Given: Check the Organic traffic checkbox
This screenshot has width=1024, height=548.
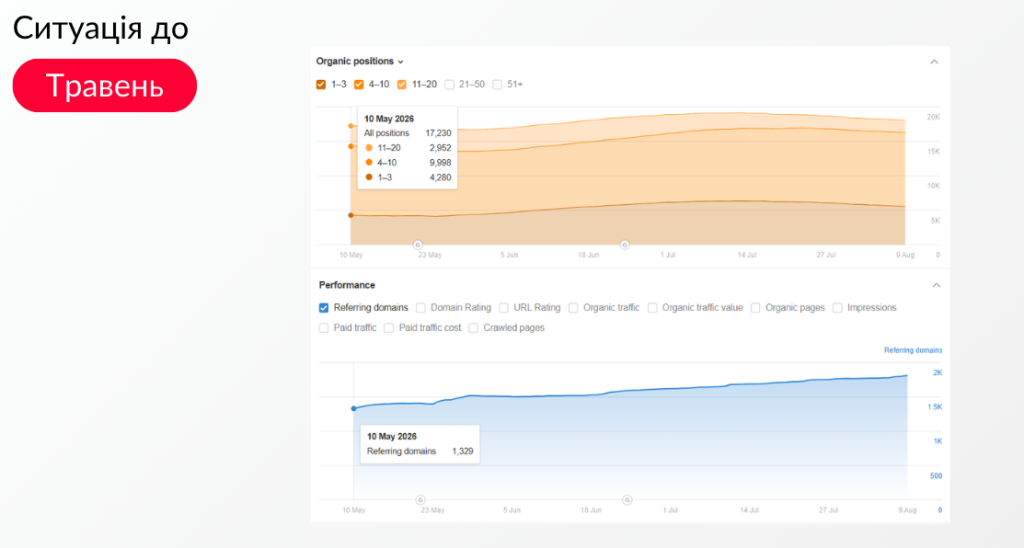Looking at the screenshot, I should pyautogui.click(x=573, y=308).
